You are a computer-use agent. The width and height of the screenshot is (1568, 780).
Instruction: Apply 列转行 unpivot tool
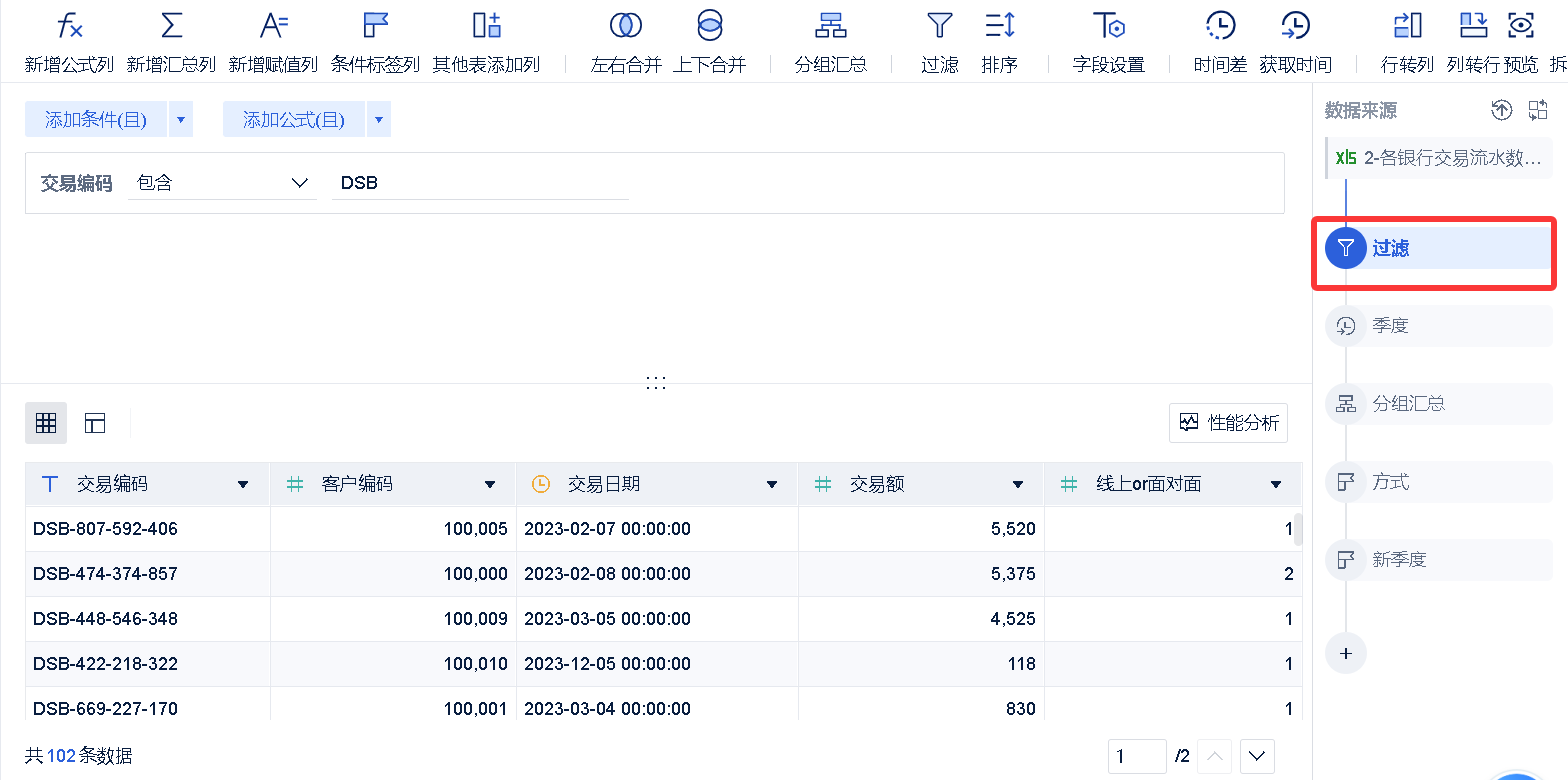coord(1473,43)
